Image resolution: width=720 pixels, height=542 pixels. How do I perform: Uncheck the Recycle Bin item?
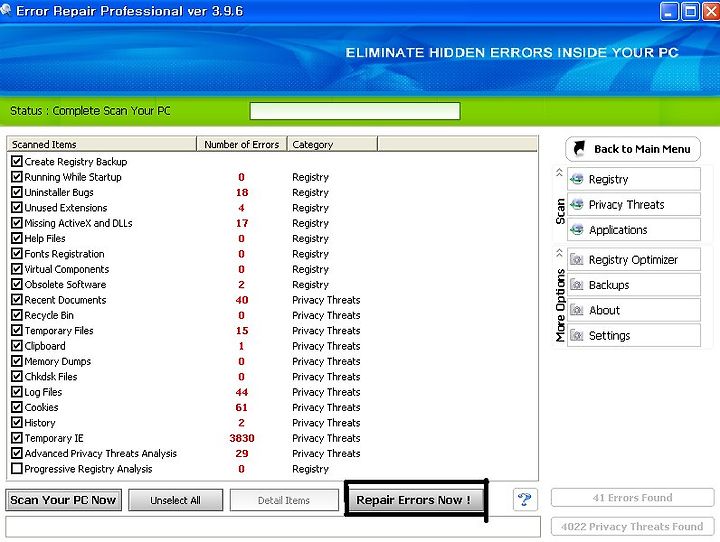click(17, 315)
